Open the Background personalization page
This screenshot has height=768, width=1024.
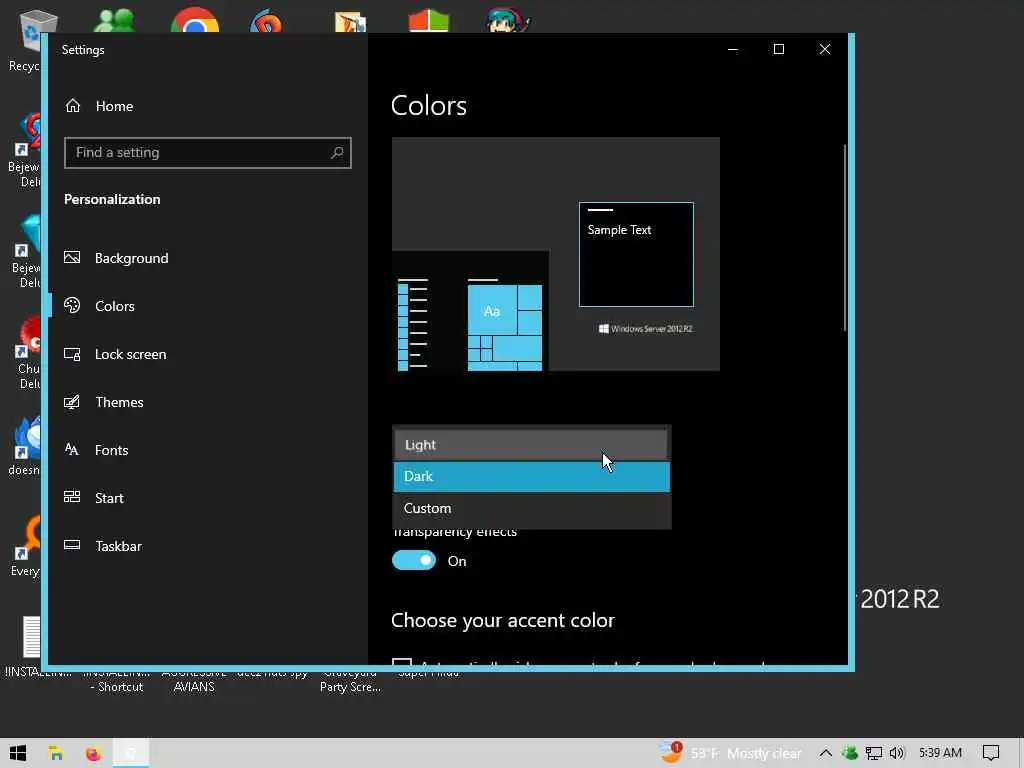[x=131, y=258]
